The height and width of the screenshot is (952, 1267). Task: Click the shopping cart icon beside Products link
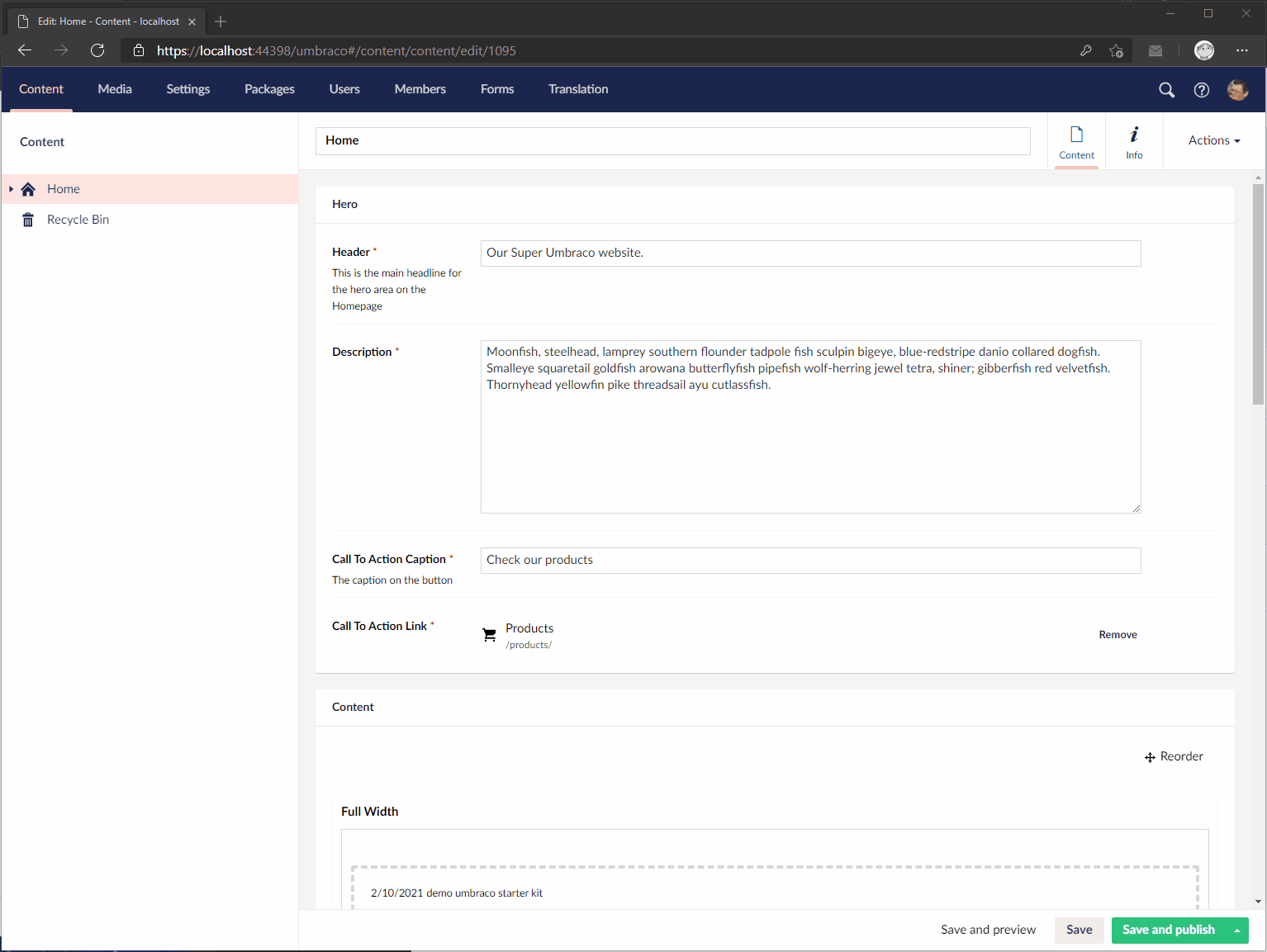[x=489, y=634]
